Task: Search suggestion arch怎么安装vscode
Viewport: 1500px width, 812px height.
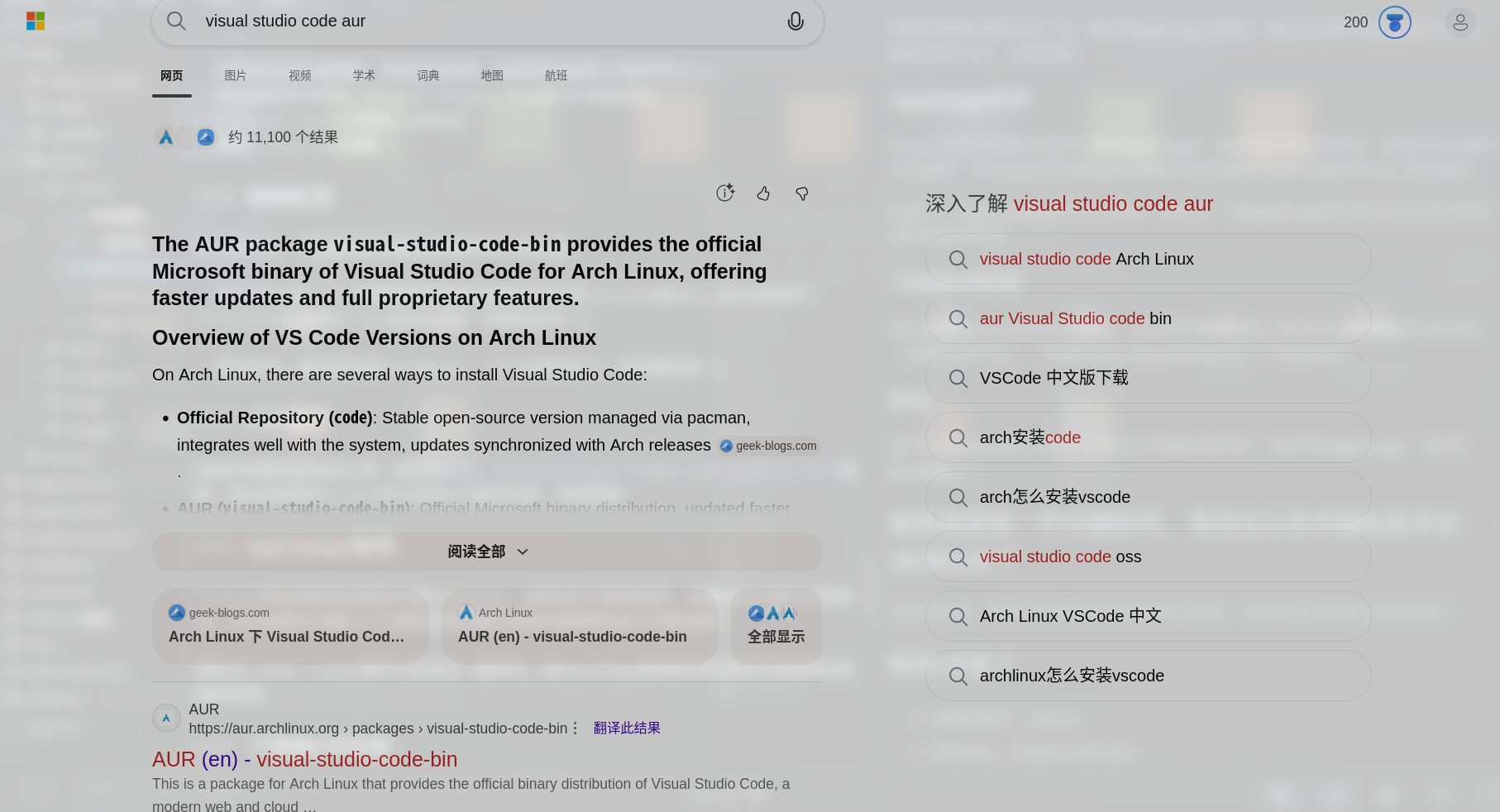Action: [1149, 497]
